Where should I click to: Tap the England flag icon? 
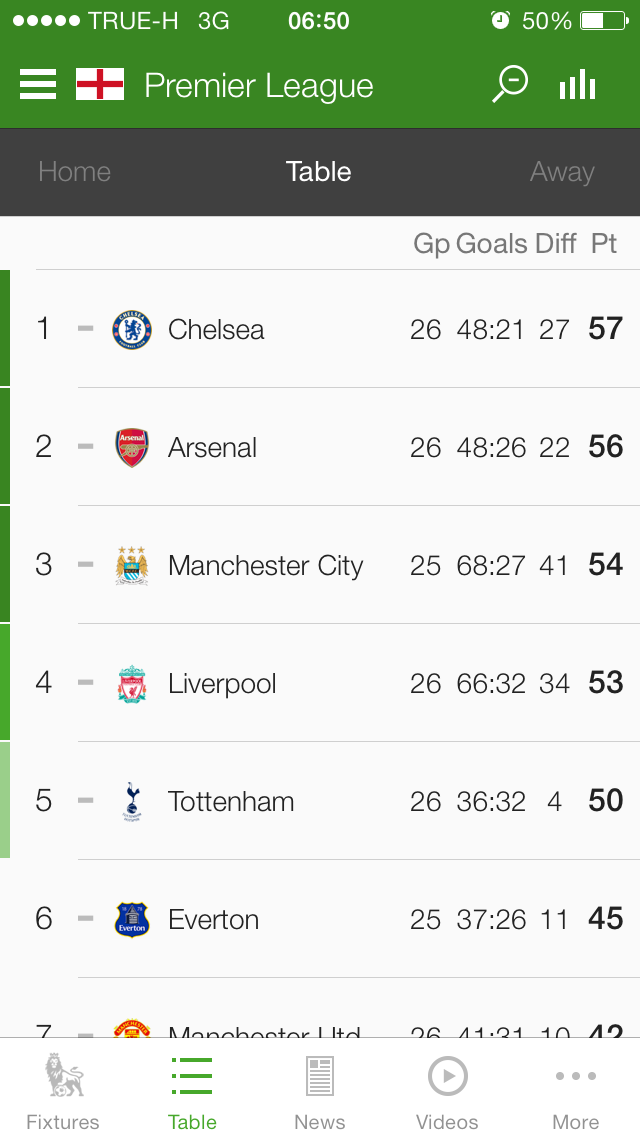100,86
